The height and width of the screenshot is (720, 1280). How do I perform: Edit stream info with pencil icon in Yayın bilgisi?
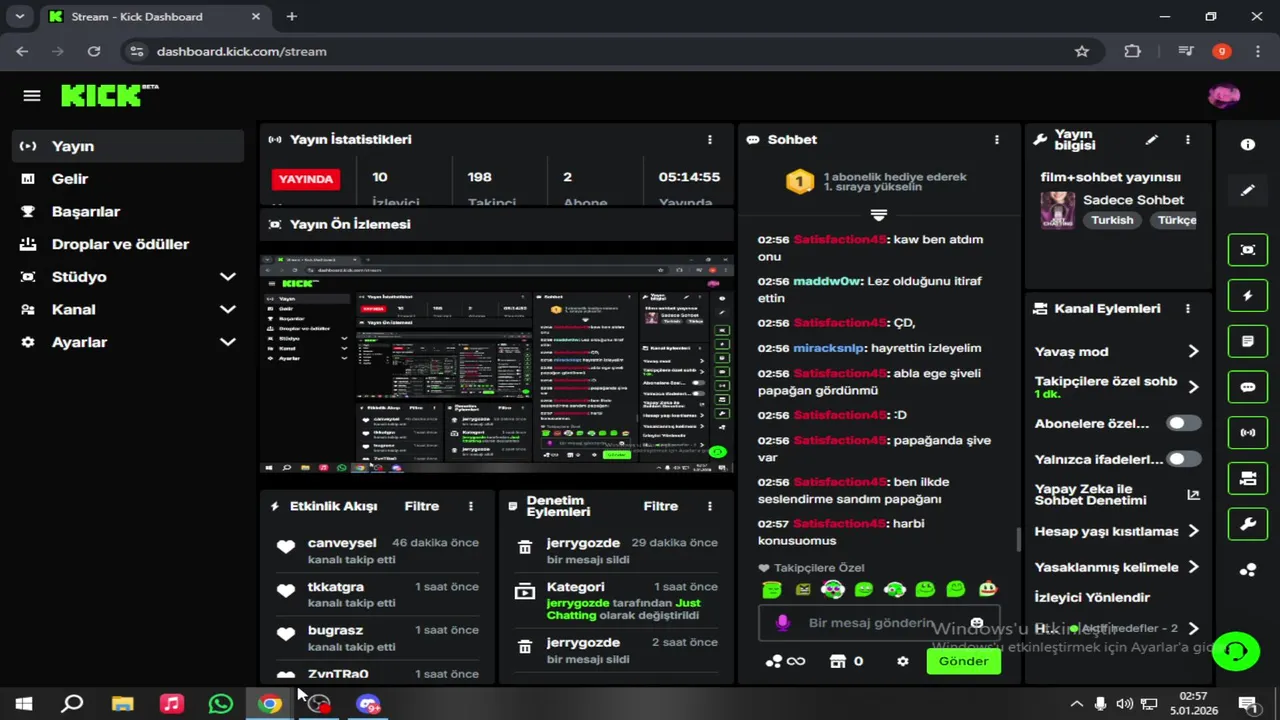[x=1152, y=140]
